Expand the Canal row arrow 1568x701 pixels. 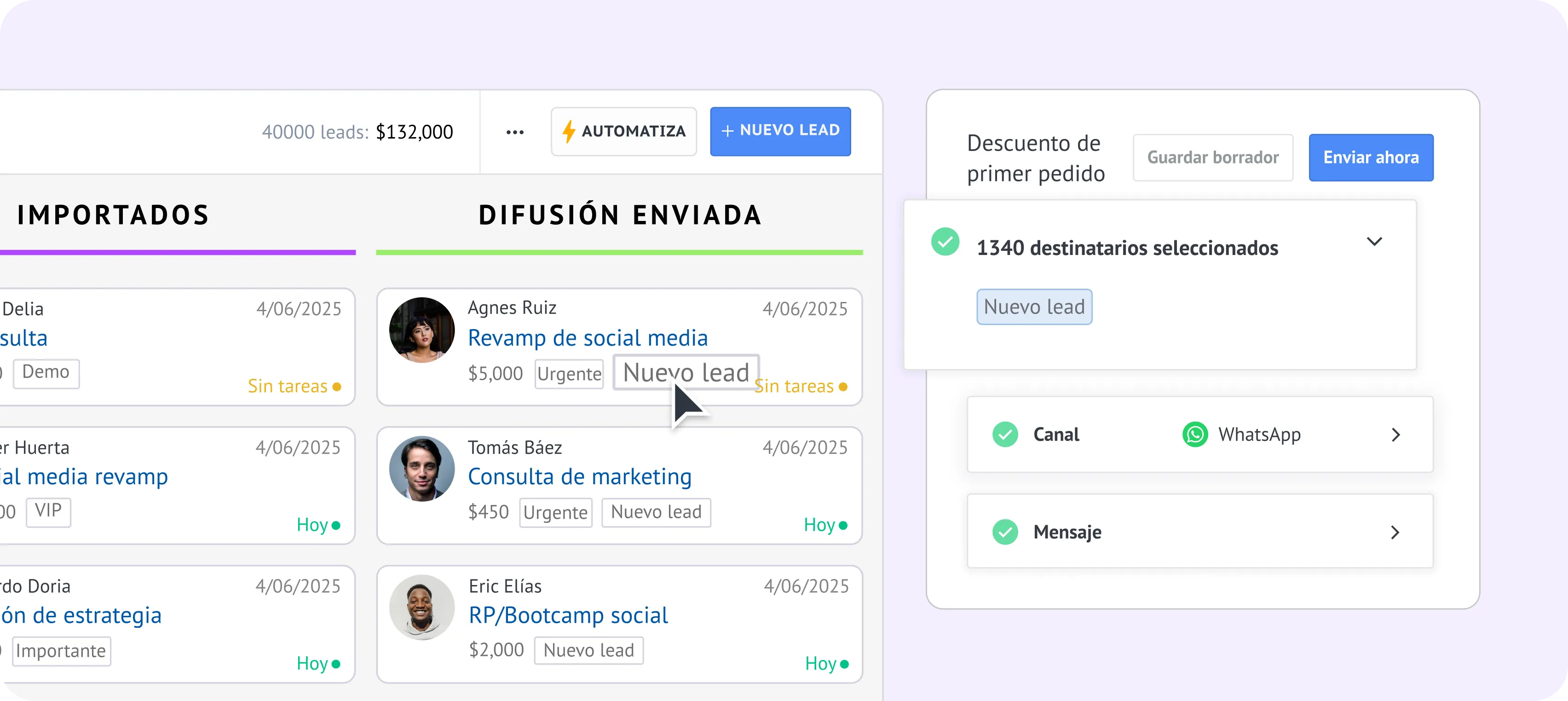click(1395, 434)
